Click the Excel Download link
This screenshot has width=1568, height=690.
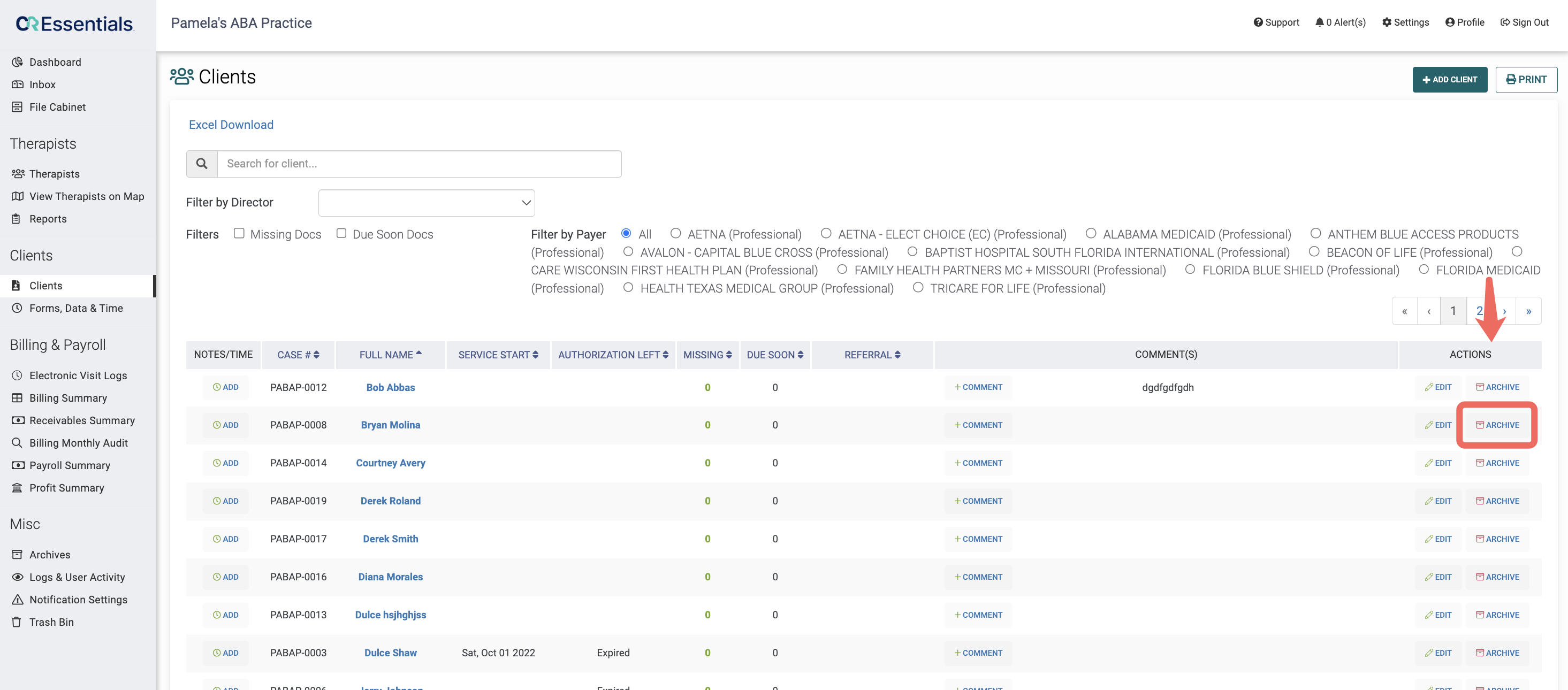(231, 125)
